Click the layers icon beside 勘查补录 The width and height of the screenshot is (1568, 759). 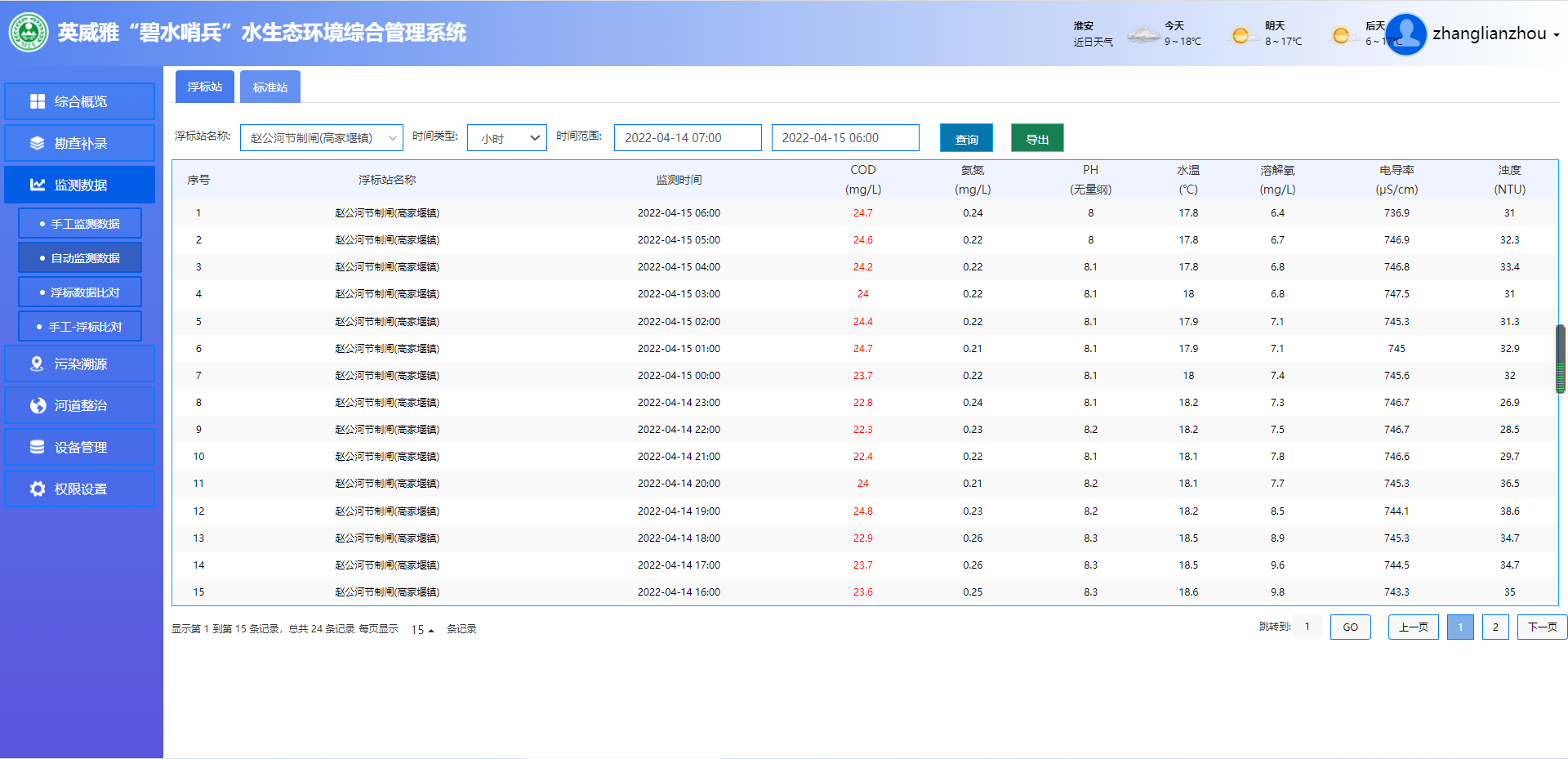pyautogui.click(x=38, y=143)
